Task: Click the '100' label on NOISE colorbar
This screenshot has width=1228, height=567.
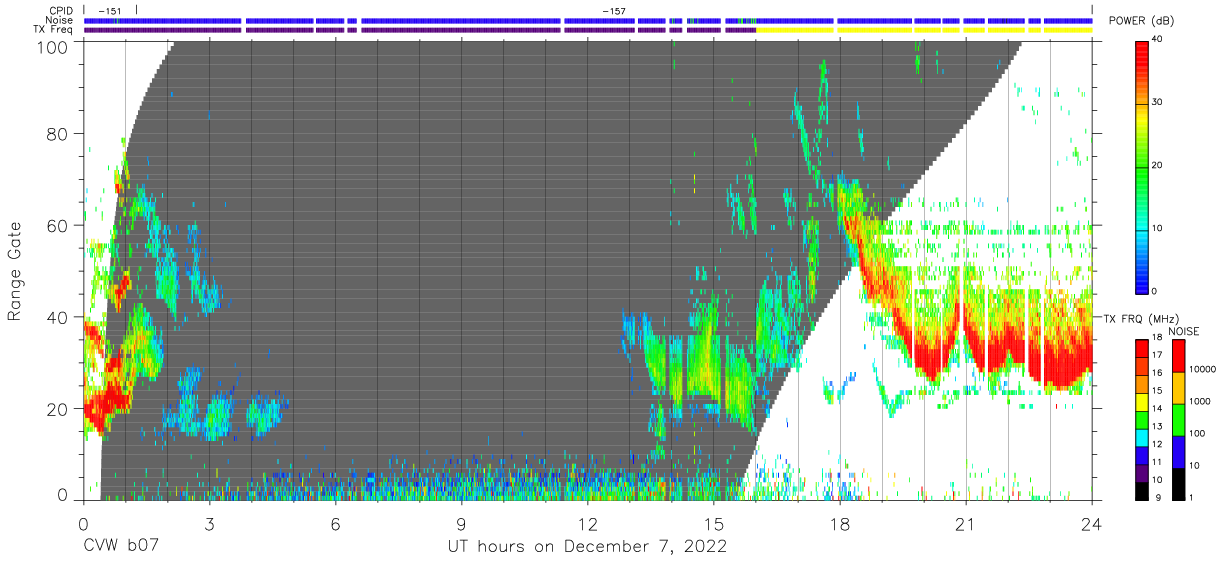Action: pos(1197,433)
